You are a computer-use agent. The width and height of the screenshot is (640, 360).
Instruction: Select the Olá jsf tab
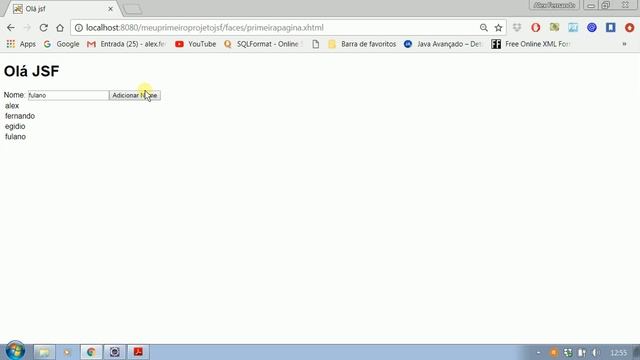coord(61,9)
